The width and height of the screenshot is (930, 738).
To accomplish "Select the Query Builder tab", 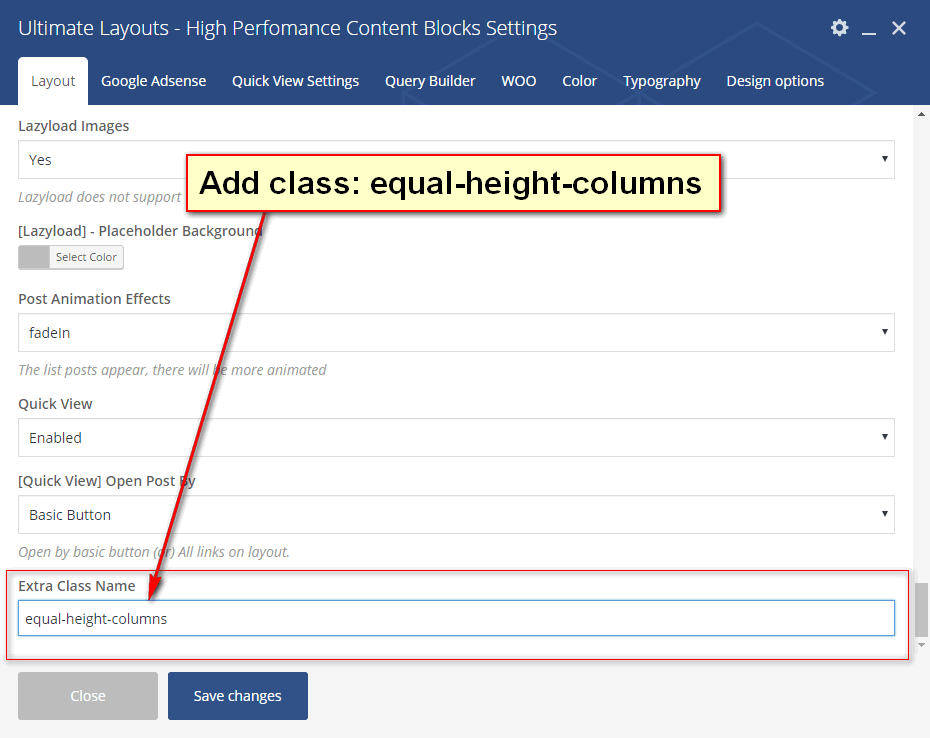I will [x=430, y=81].
